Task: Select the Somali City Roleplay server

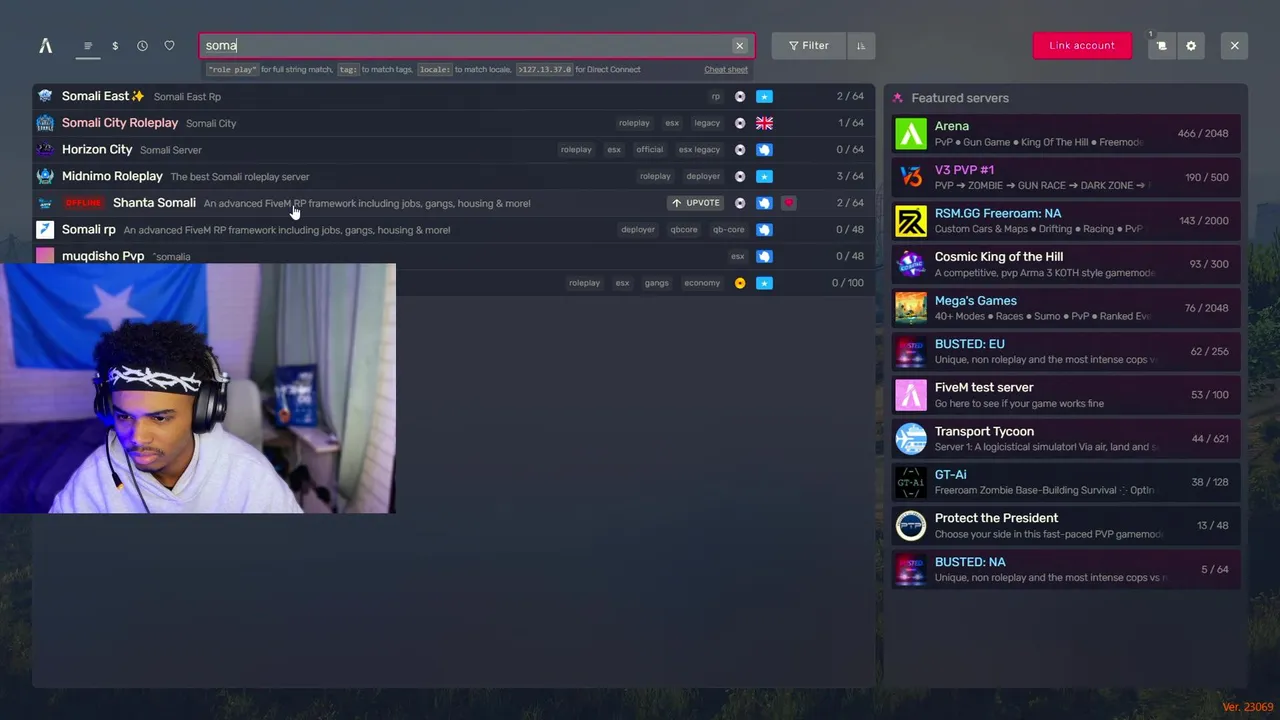Action: [x=453, y=123]
